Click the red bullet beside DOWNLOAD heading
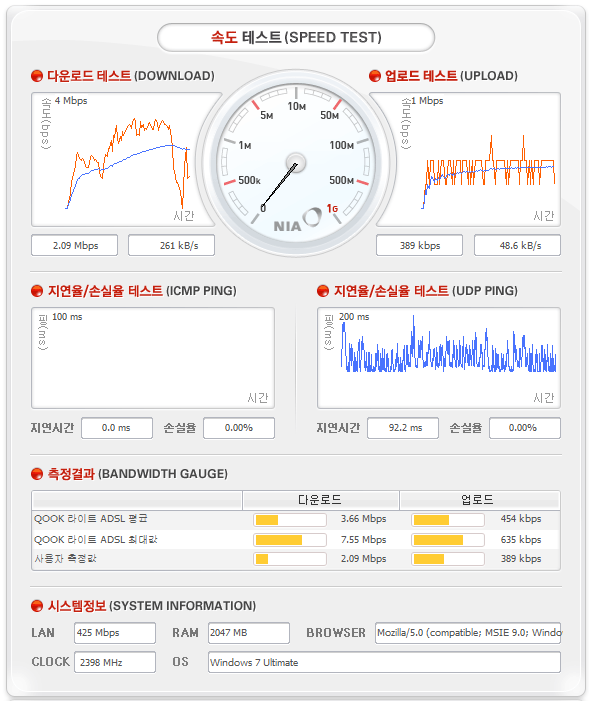 coord(37,76)
